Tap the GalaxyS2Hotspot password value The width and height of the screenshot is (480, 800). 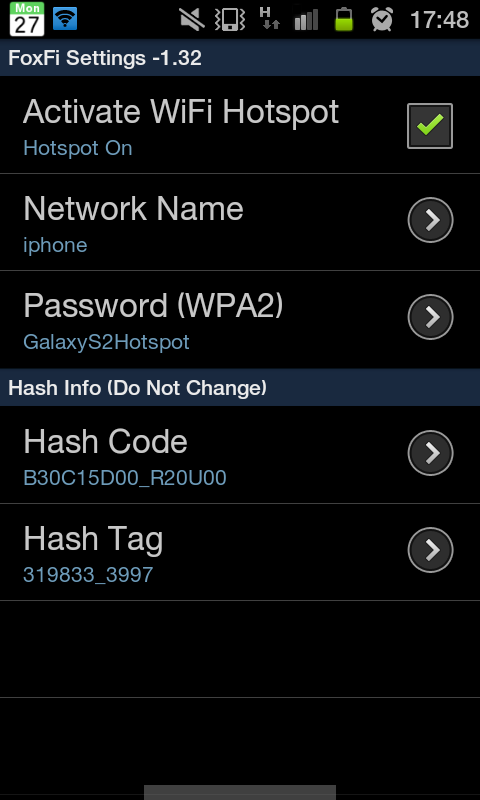tap(106, 342)
